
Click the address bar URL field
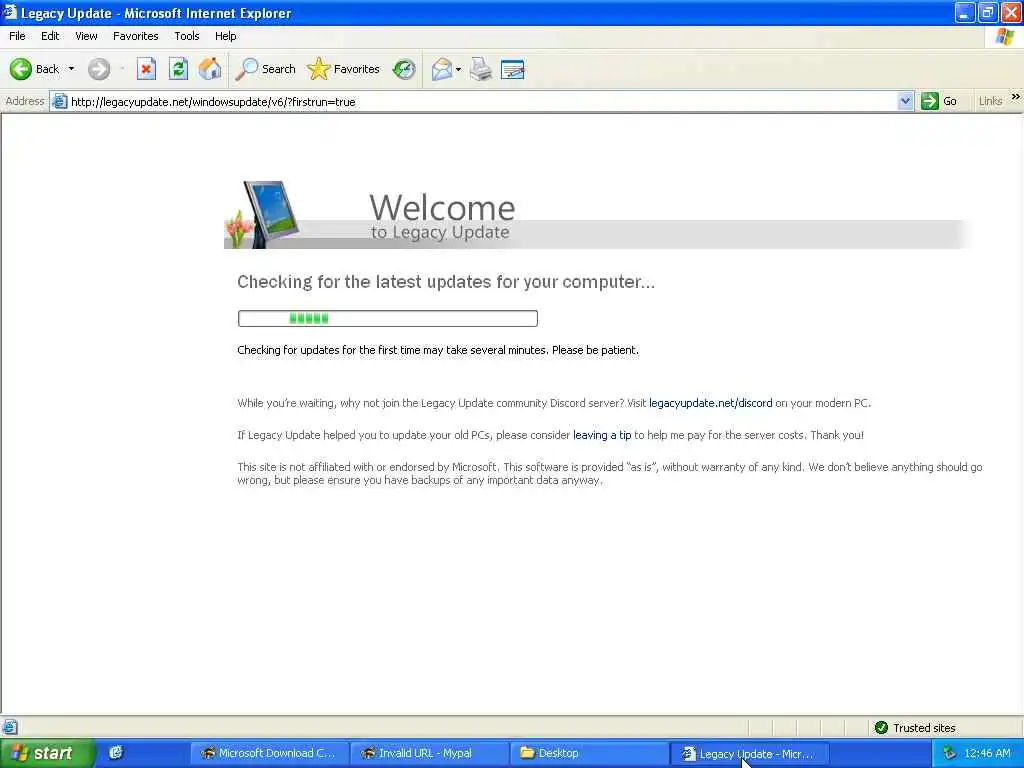pyautogui.click(x=482, y=101)
